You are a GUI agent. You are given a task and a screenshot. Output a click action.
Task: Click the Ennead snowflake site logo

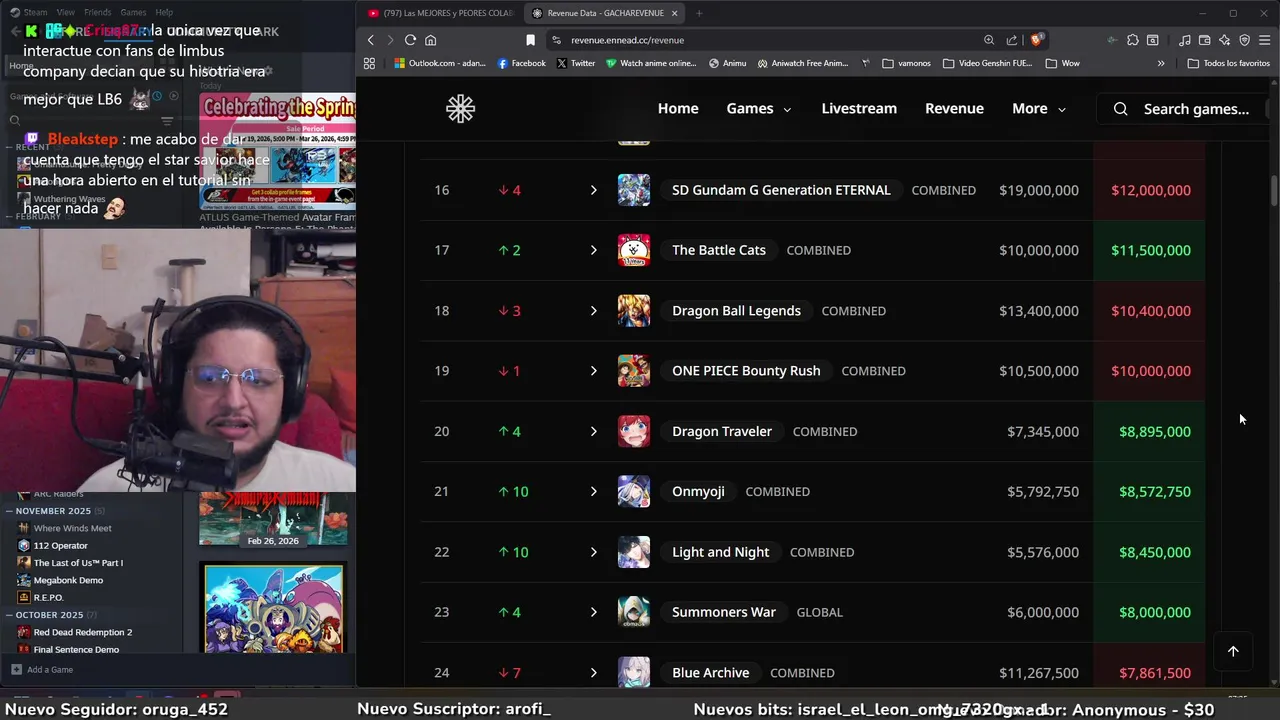click(460, 109)
